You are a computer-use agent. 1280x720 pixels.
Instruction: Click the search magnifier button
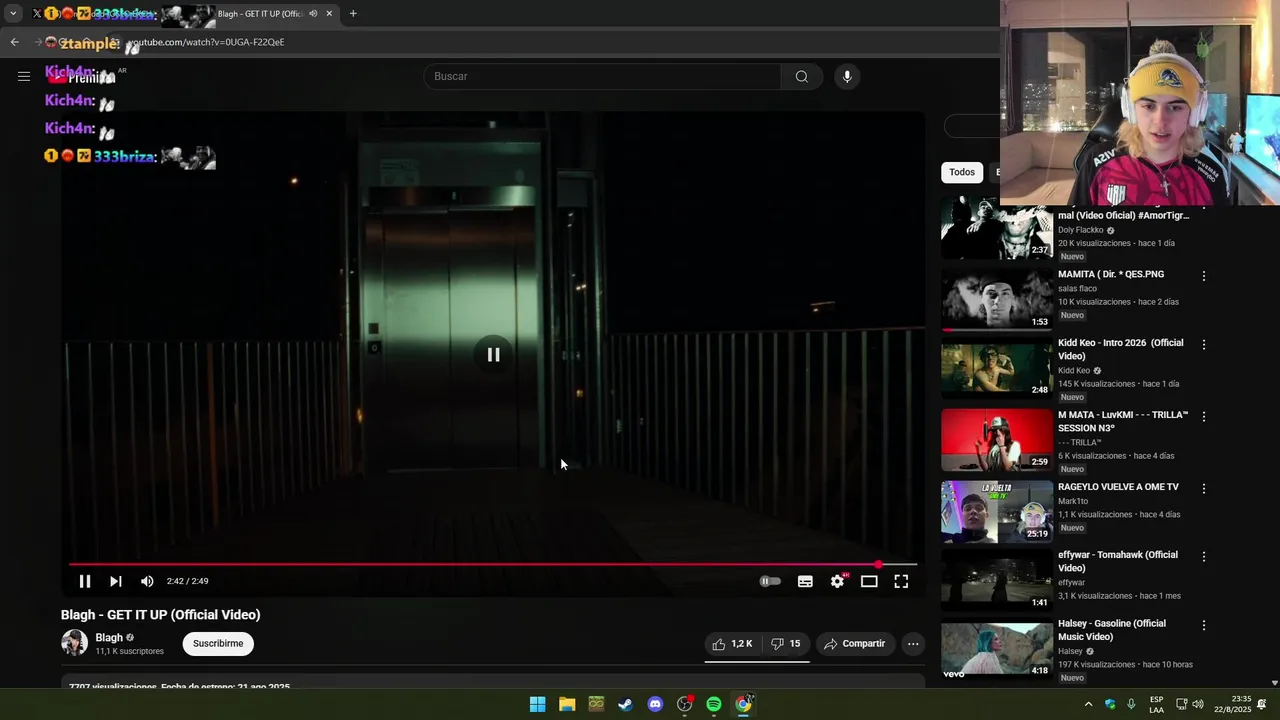click(802, 77)
